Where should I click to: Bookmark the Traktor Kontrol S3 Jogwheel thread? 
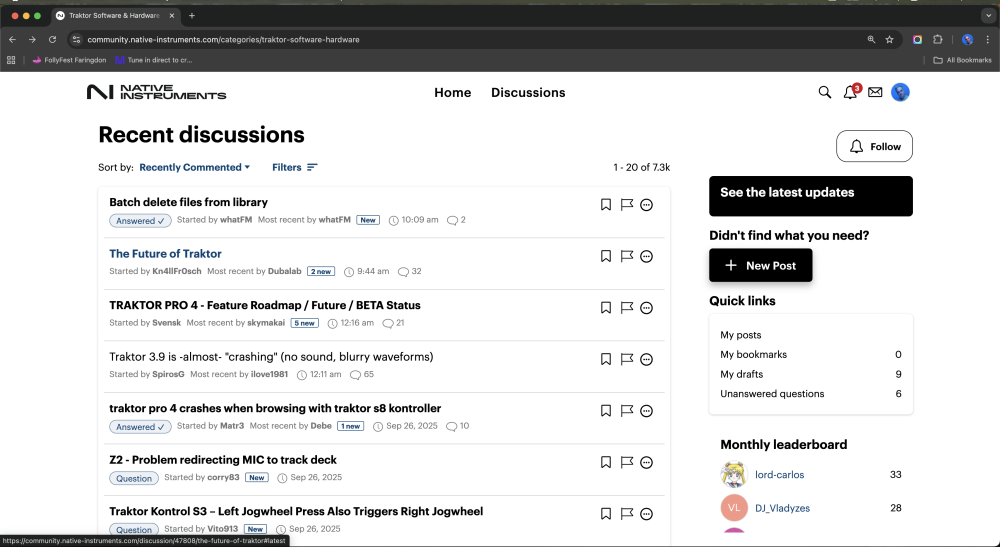606,514
